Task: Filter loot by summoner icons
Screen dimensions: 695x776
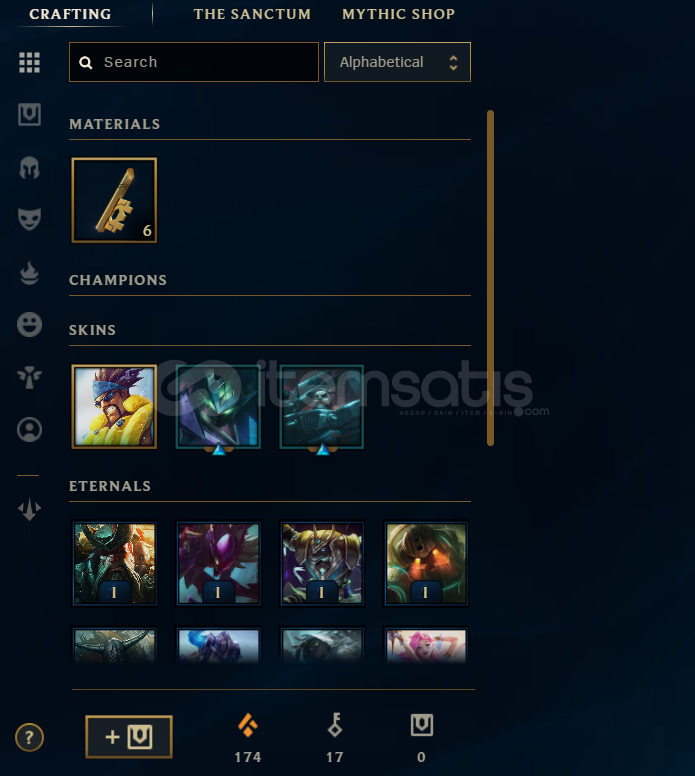Action: click(29, 430)
